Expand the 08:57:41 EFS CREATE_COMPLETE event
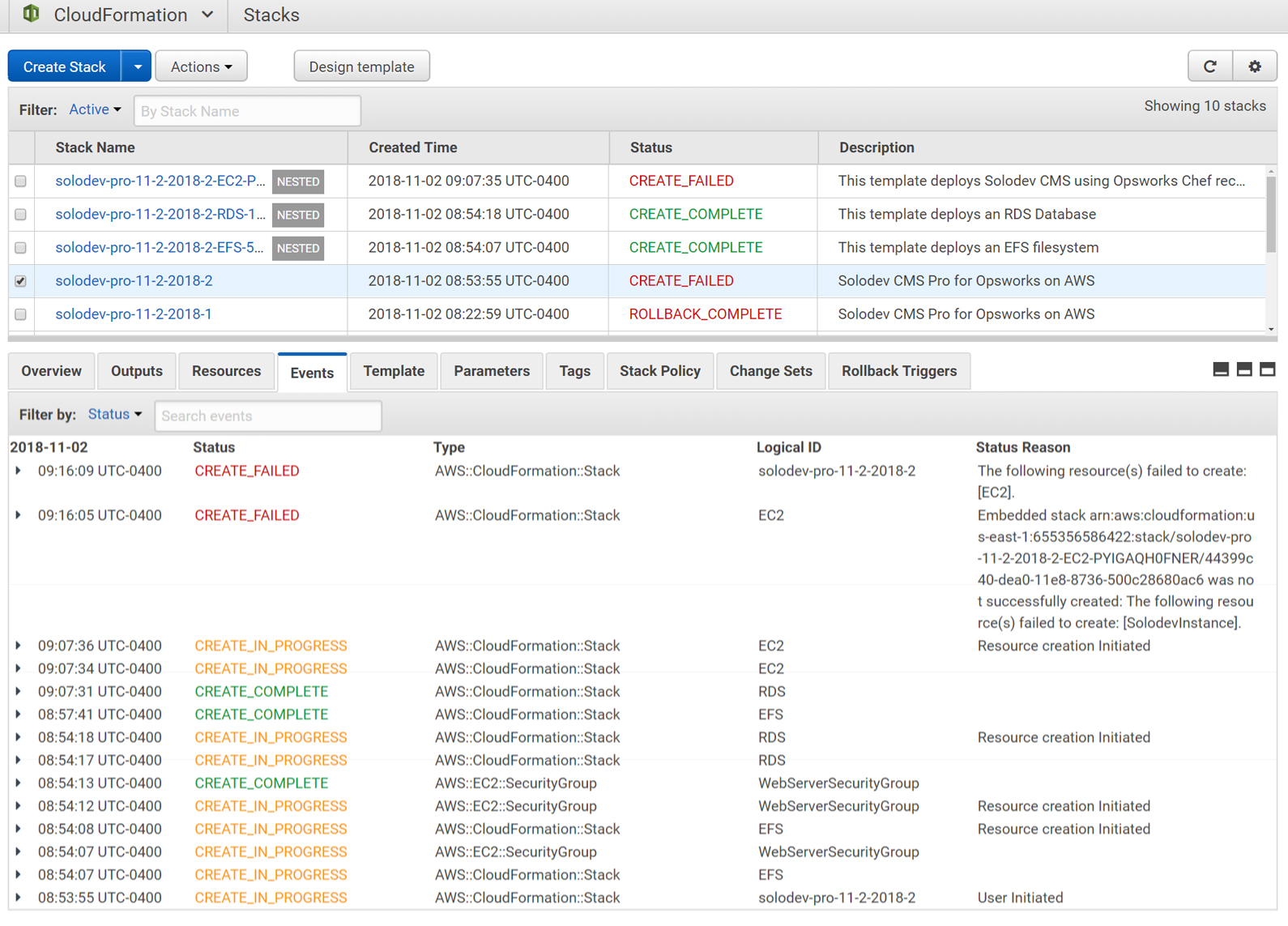The width and height of the screenshot is (1288, 926). [18, 714]
